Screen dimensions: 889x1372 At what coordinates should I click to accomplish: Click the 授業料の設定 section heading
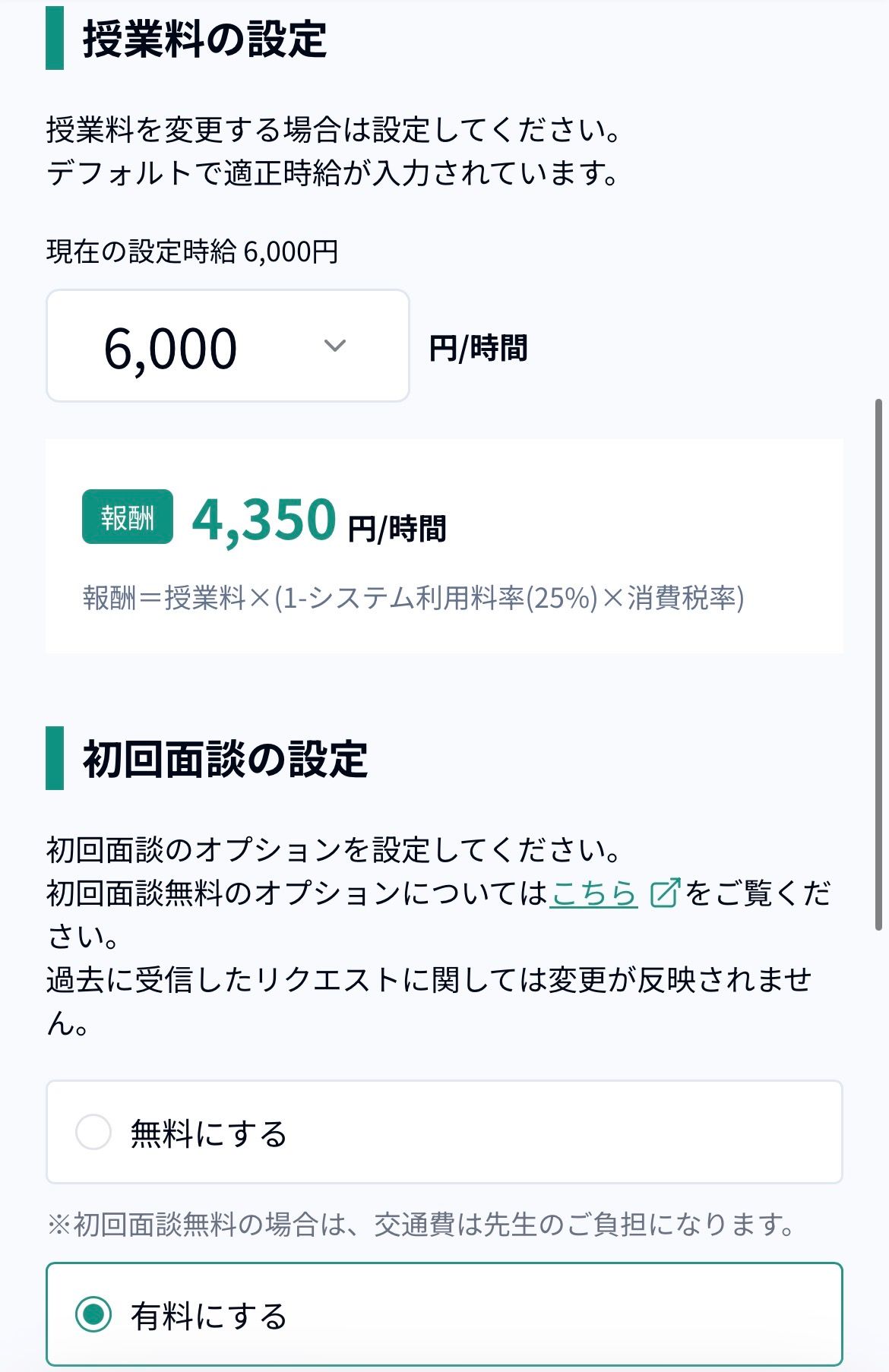point(204,40)
